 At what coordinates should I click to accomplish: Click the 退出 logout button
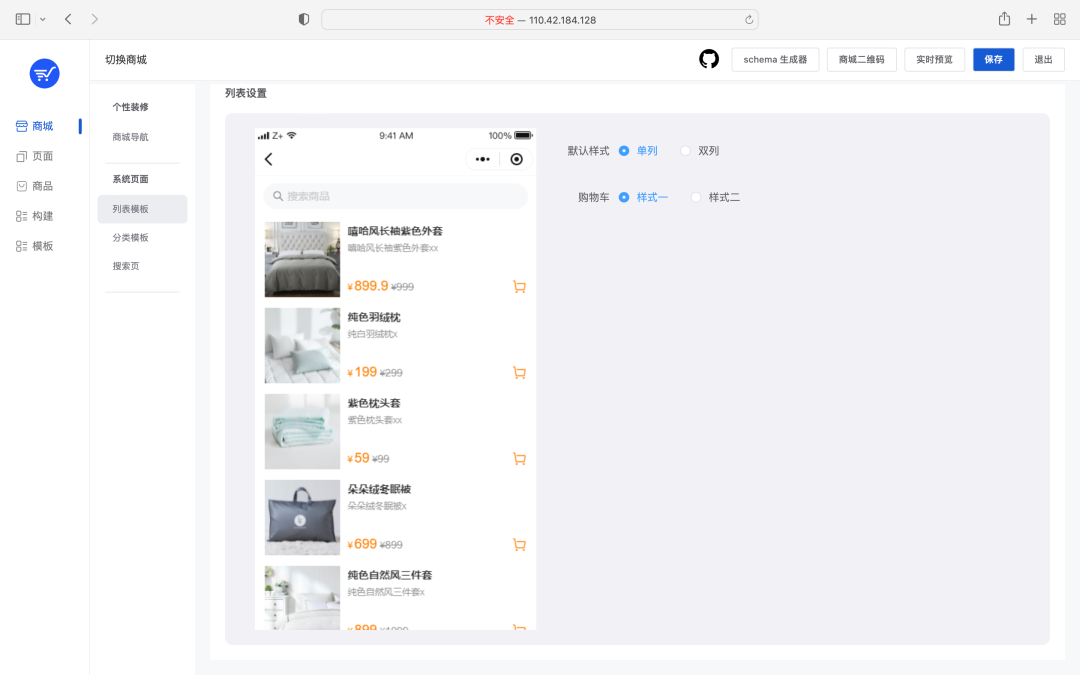tap(1043, 60)
